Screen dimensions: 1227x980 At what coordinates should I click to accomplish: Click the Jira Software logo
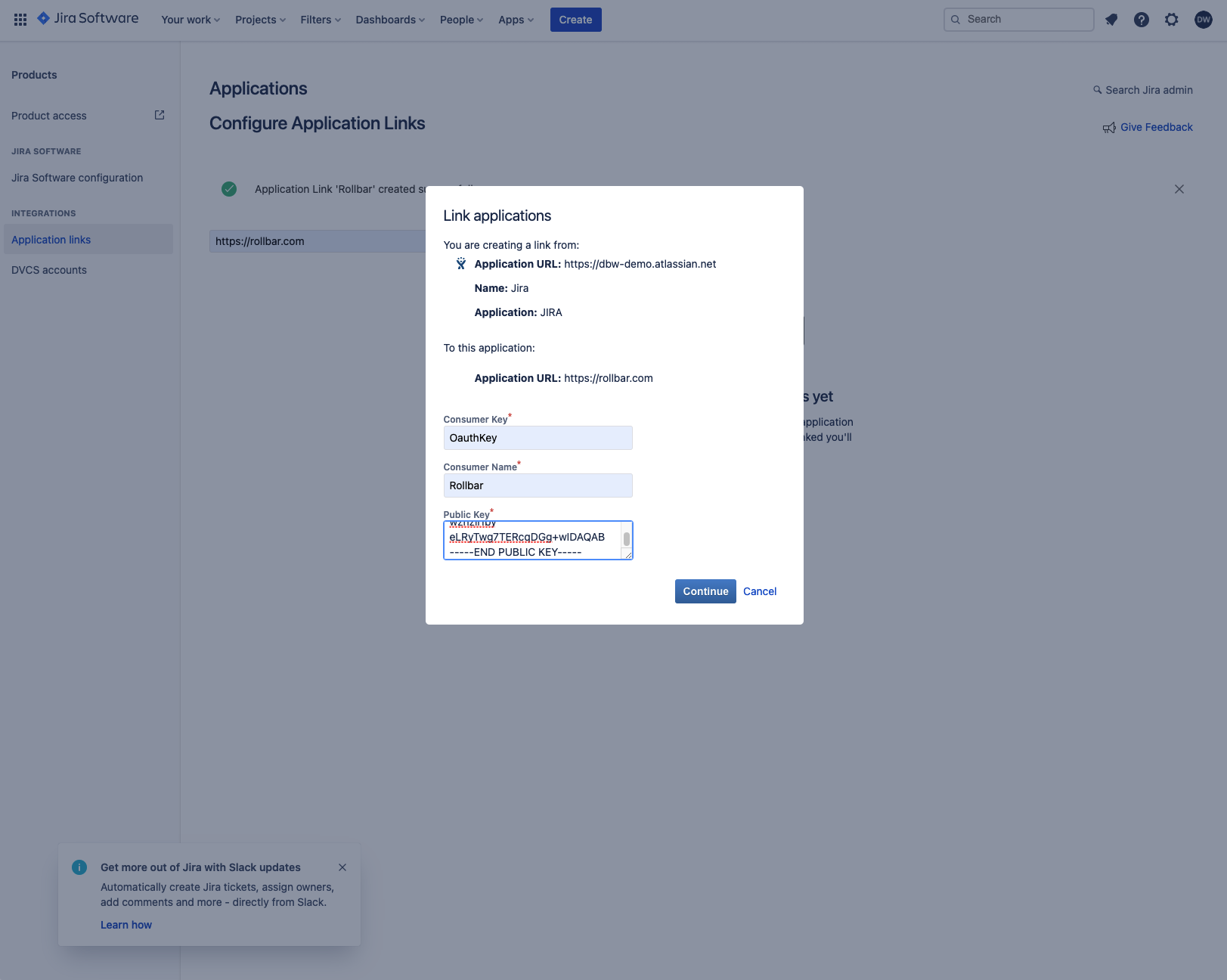(x=88, y=18)
